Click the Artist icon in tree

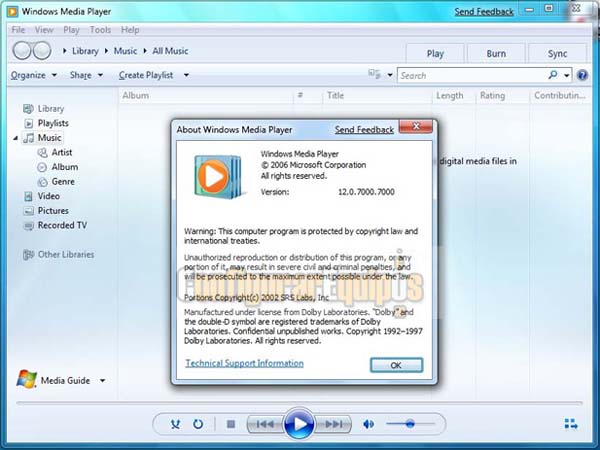tap(42, 153)
